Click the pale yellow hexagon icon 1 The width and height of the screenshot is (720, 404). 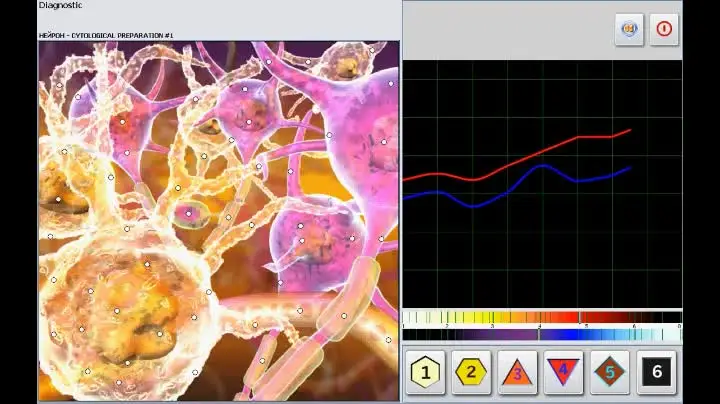425,372
